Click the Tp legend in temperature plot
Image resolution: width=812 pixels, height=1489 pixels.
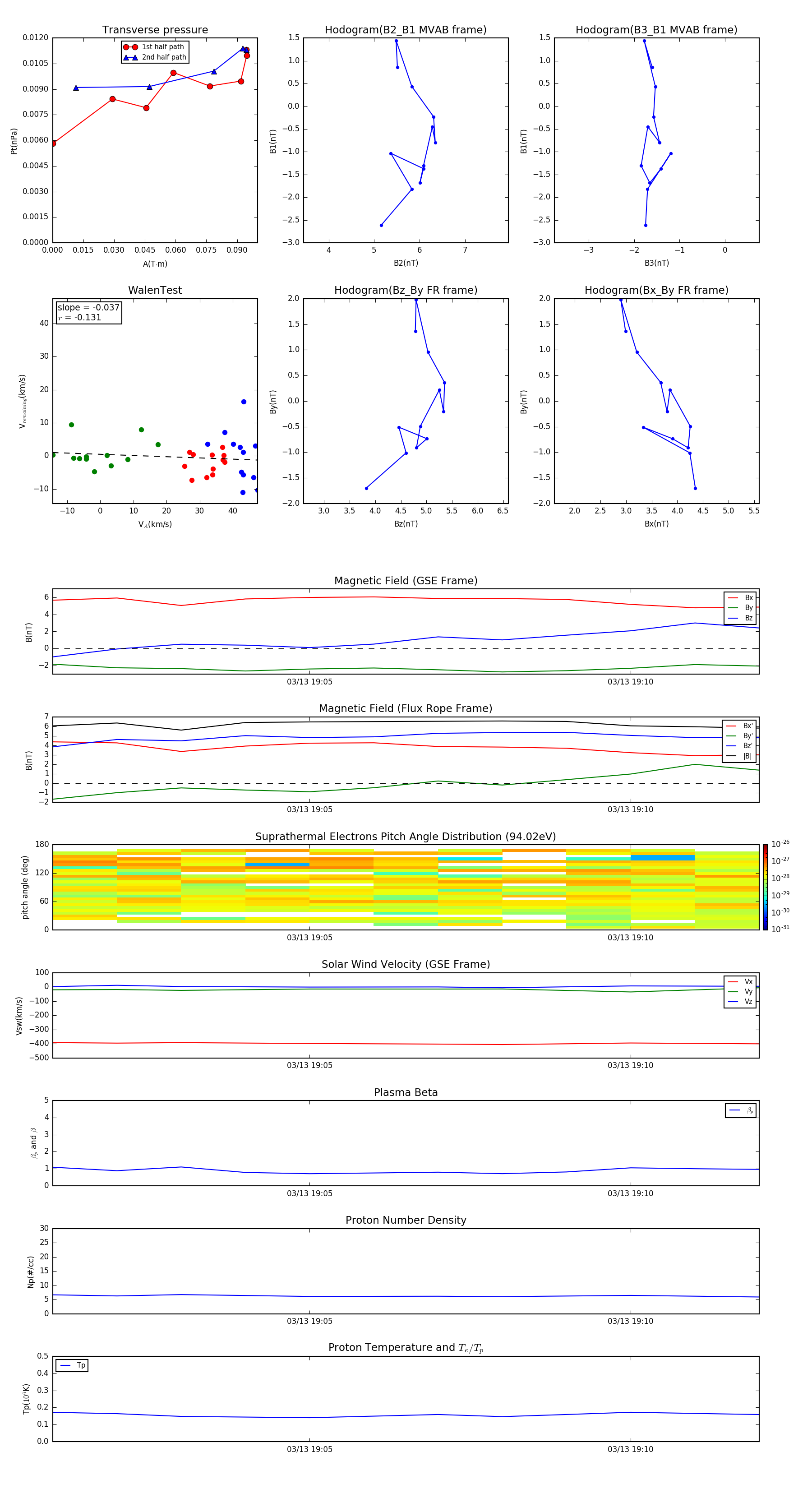click(72, 1365)
